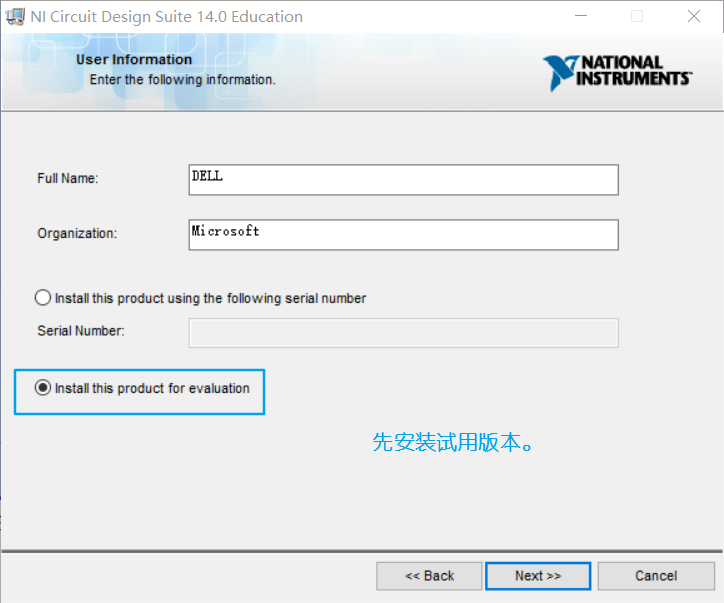Click the 'Full Name:' label

pos(68,178)
